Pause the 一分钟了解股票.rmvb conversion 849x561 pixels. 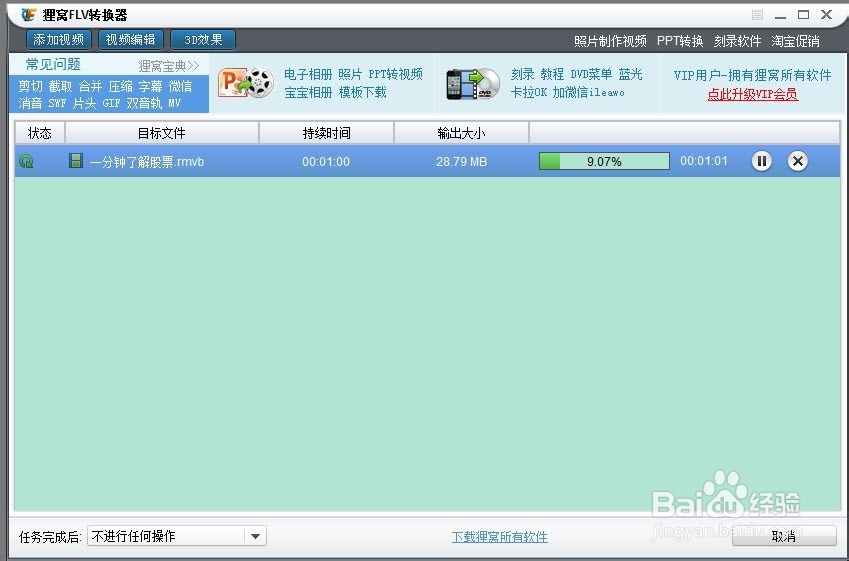[x=761, y=161]
